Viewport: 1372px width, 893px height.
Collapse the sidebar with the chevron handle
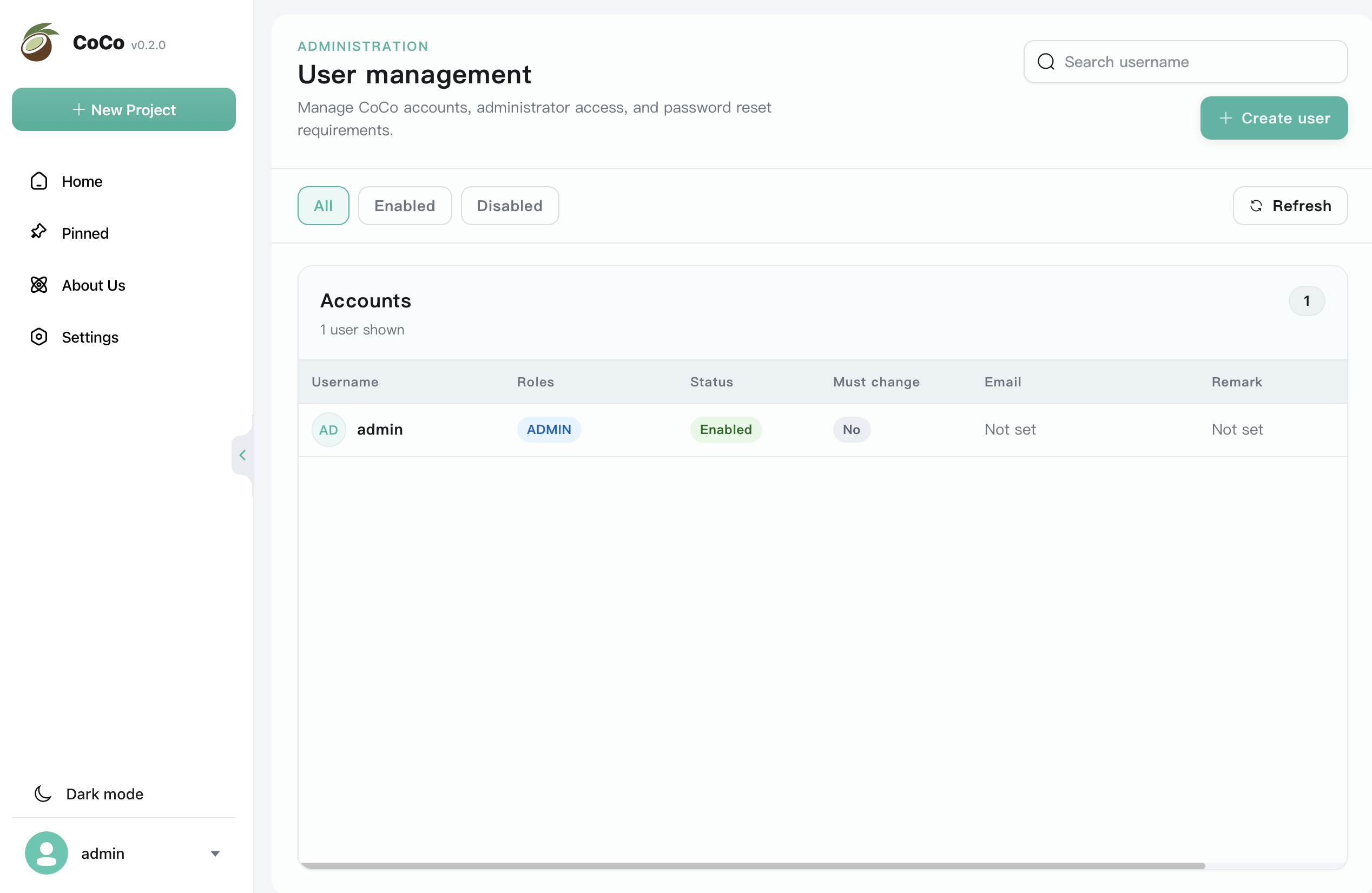243,456
